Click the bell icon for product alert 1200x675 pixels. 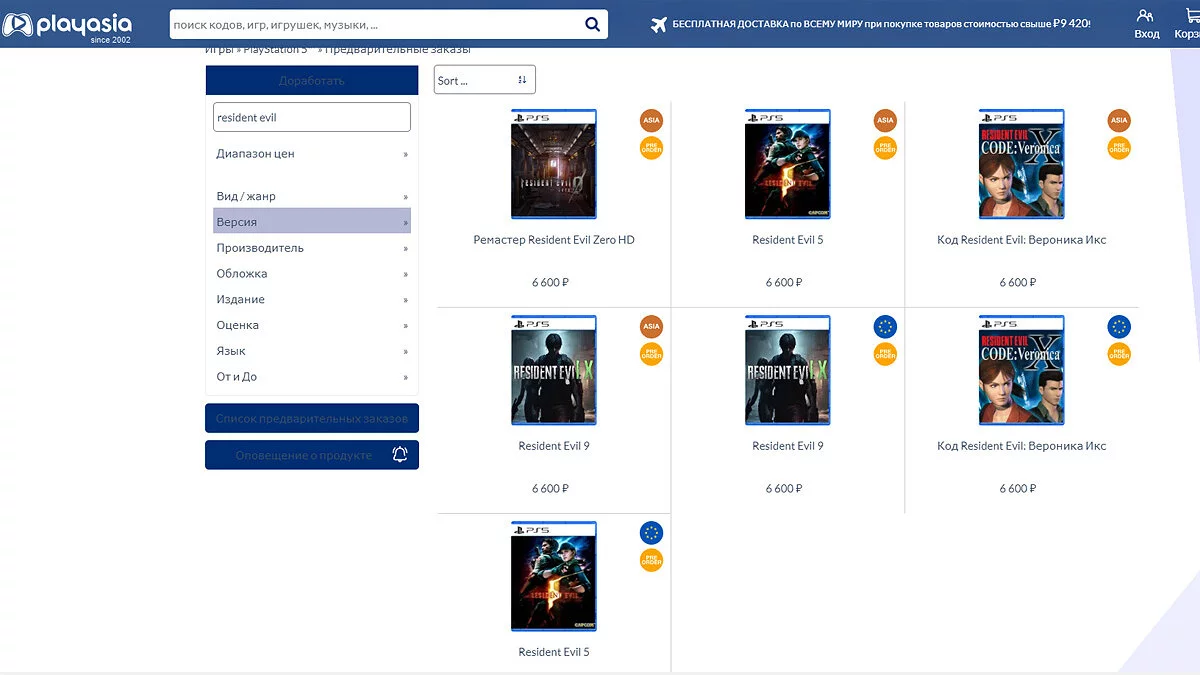[x=400, y=455]
